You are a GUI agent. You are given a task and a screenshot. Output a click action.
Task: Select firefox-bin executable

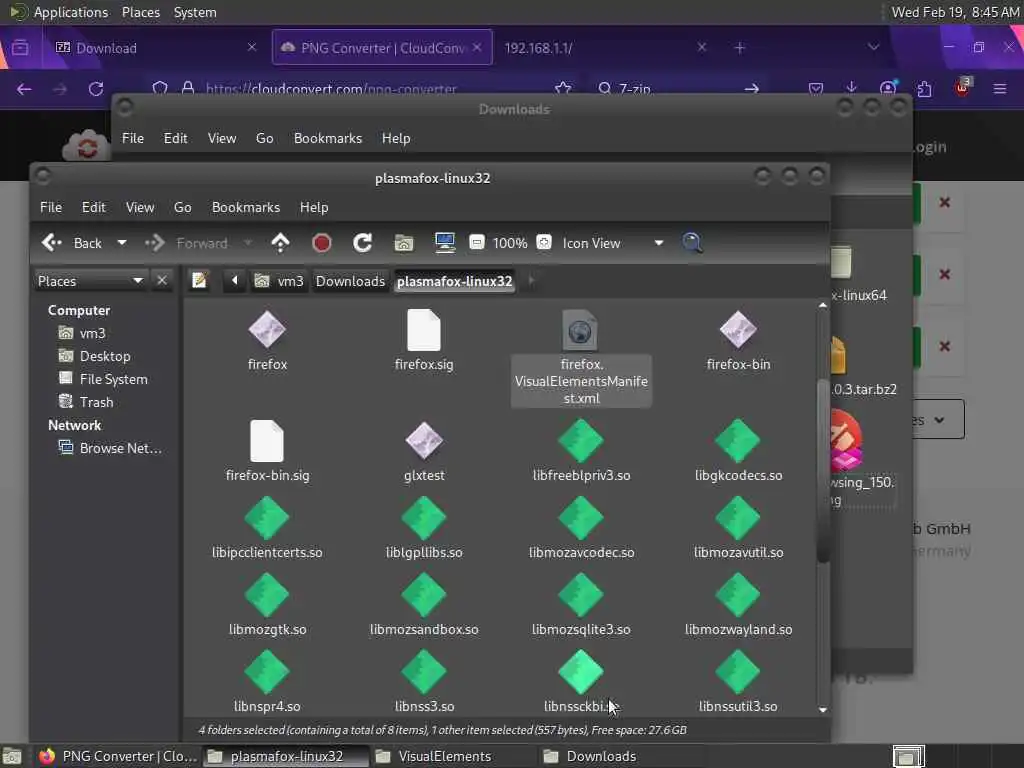[x=738, y=330]
